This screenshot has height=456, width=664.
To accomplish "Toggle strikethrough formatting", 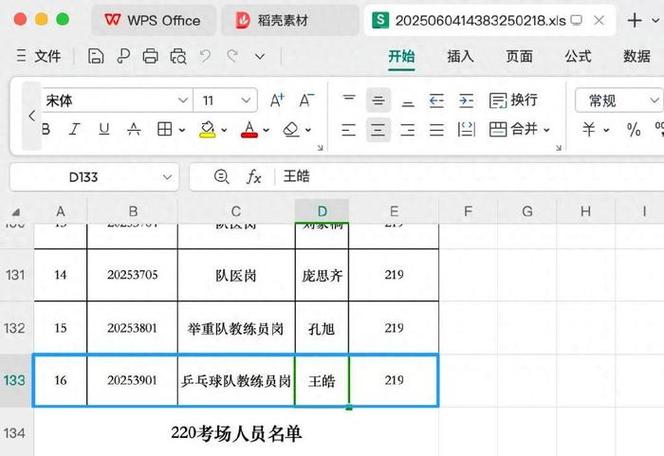I will [134, 129].
